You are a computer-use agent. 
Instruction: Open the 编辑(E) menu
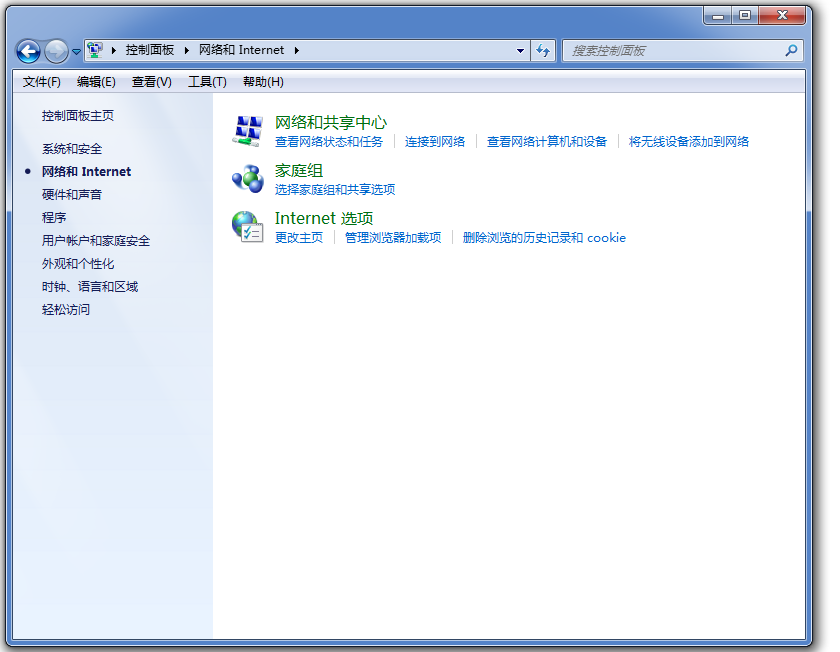[96, 82]
